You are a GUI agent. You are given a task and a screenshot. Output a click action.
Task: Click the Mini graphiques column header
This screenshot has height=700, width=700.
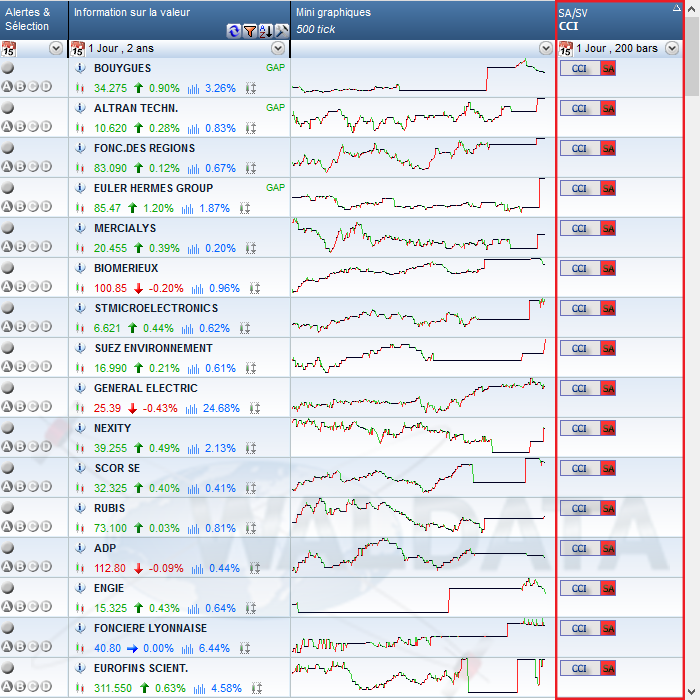tap(422, 20)
